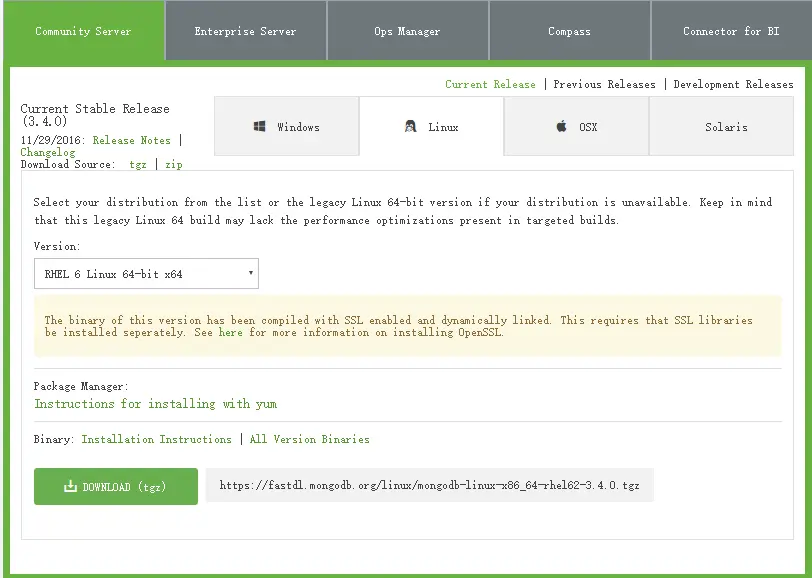Follow the 'here' OpenSSL information link

[230, 333]
